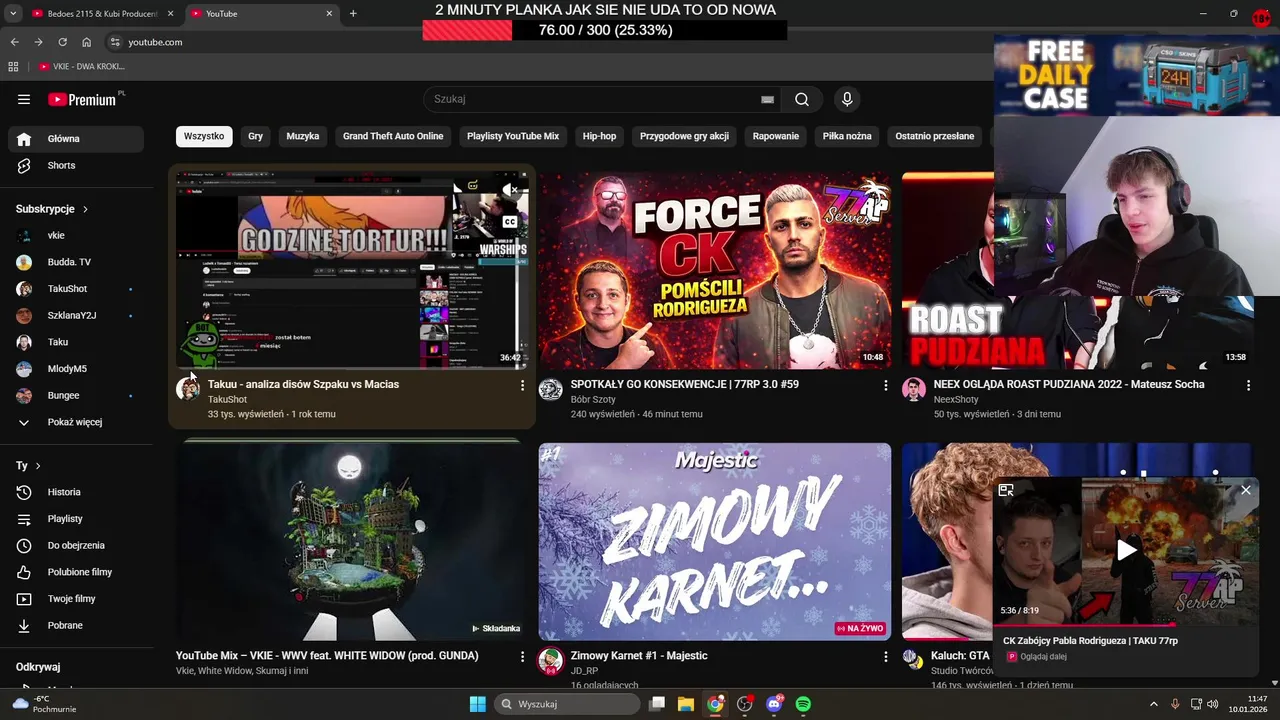This screenshot has height=720, width=1280.
Task: Open options menu for NEEX OGLĄDA ROAST video
Action: coord(1248,385)
